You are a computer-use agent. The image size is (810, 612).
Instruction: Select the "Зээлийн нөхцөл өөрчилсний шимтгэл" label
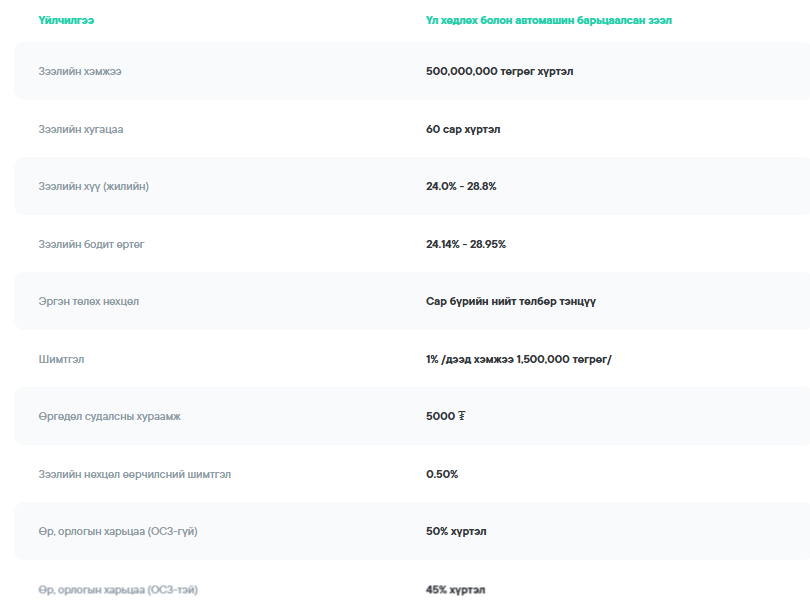click(x=134, y=474)
